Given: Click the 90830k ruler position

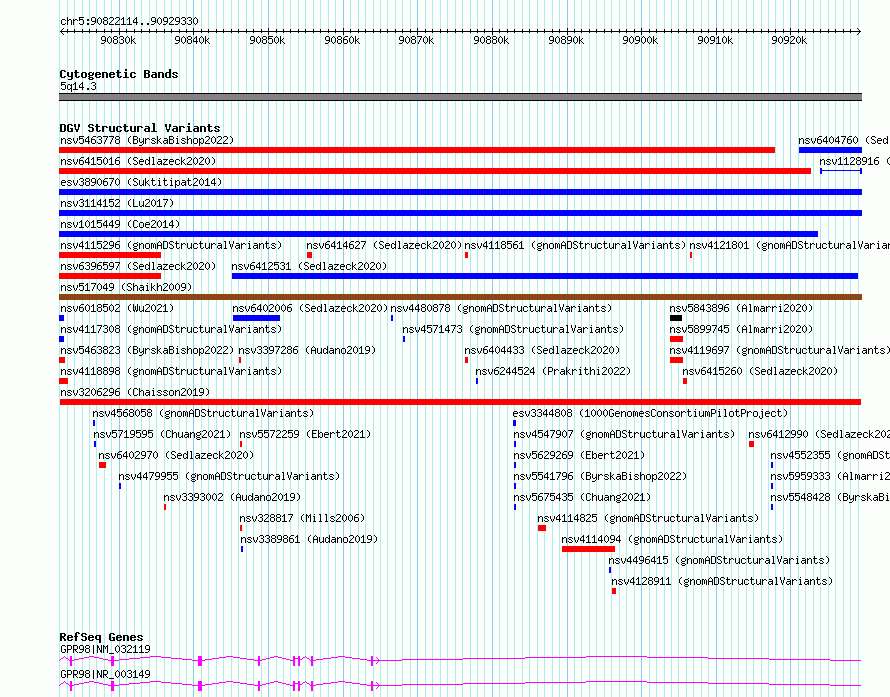Looking at the screenshot, I should (118, 40).
